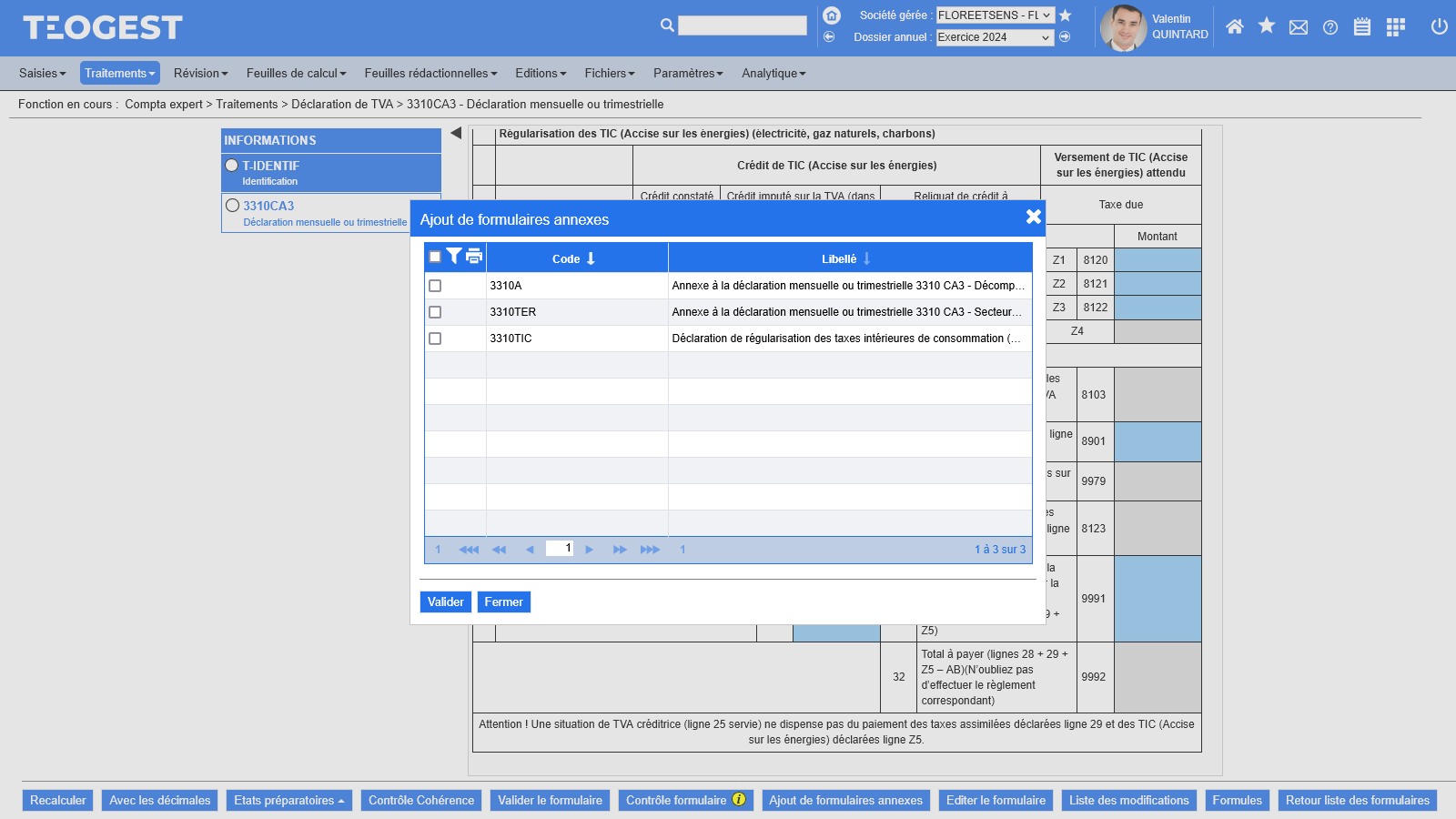Click the filter icon in the table header
This screenshot has width=1456, height=819.
pos(454,257)
